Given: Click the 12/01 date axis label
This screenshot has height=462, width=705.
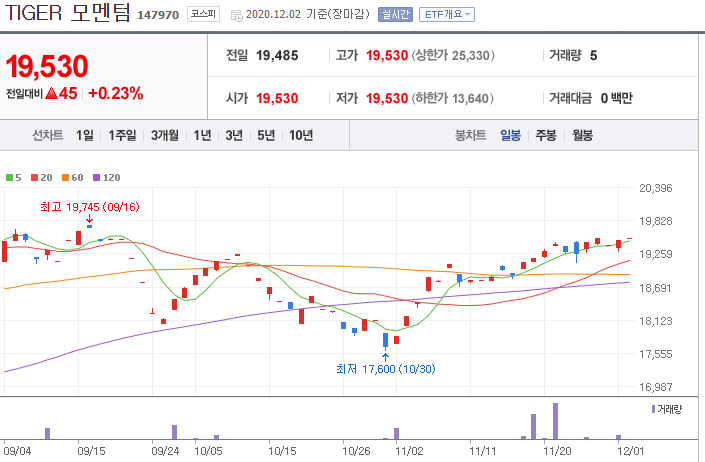Looking at the screenshot, I should pos(630,451).
